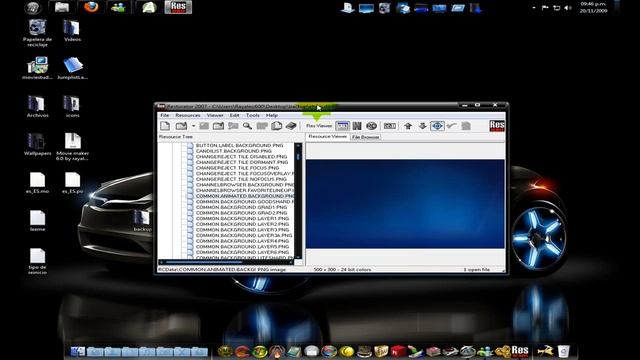Open the Movie maker 6.0 desktop file
The height and width of the screenshot is (360, 640).
point(72,146)
